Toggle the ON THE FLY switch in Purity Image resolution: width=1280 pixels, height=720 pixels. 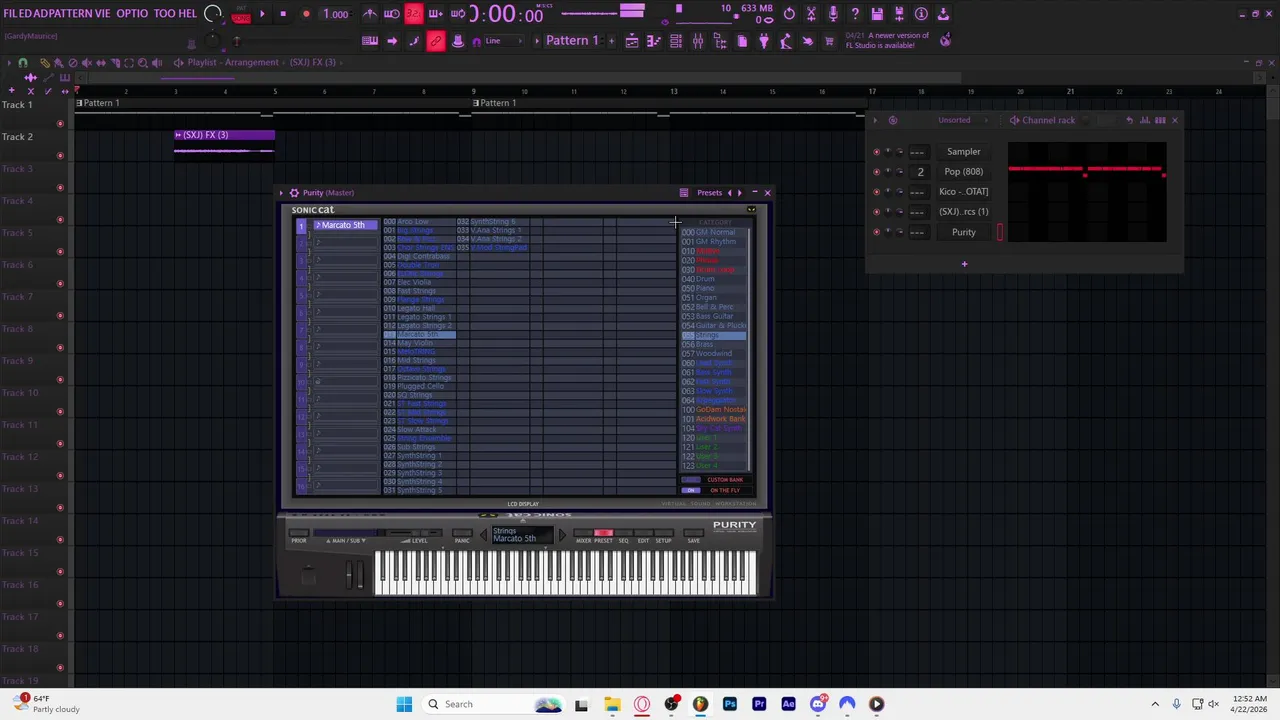click(x=691, y=490)
